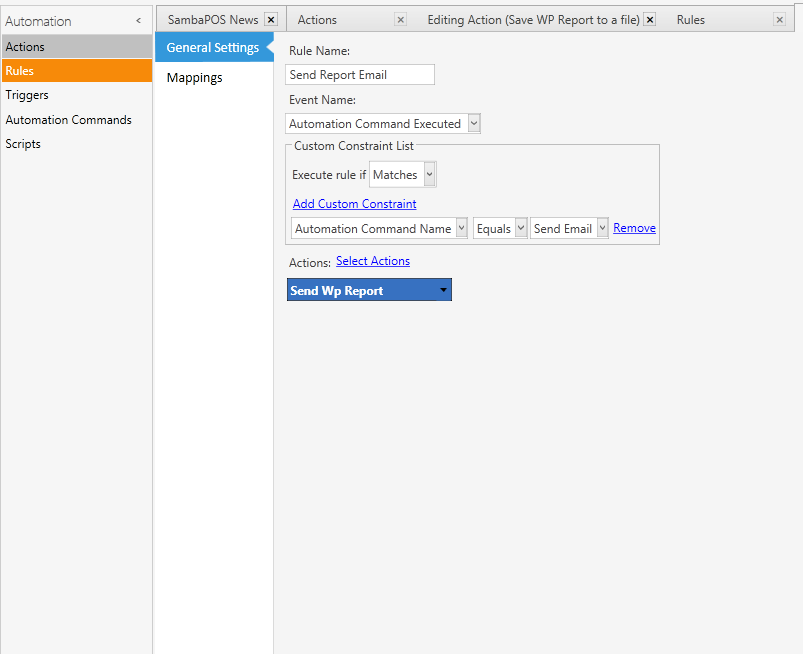Select the Mappings section

coord(195,78)
